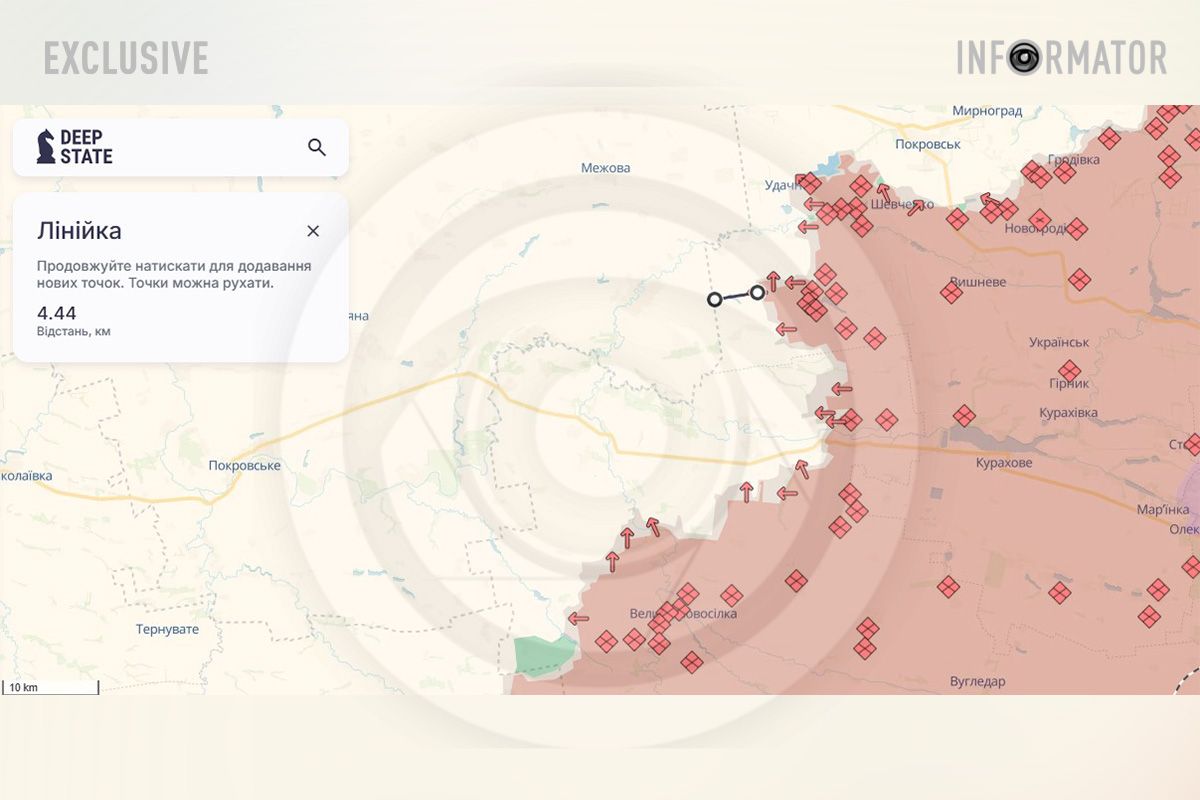Click the Вугледар city label
The width and height of the screenshot is (1200, 800).
(977, 682)
